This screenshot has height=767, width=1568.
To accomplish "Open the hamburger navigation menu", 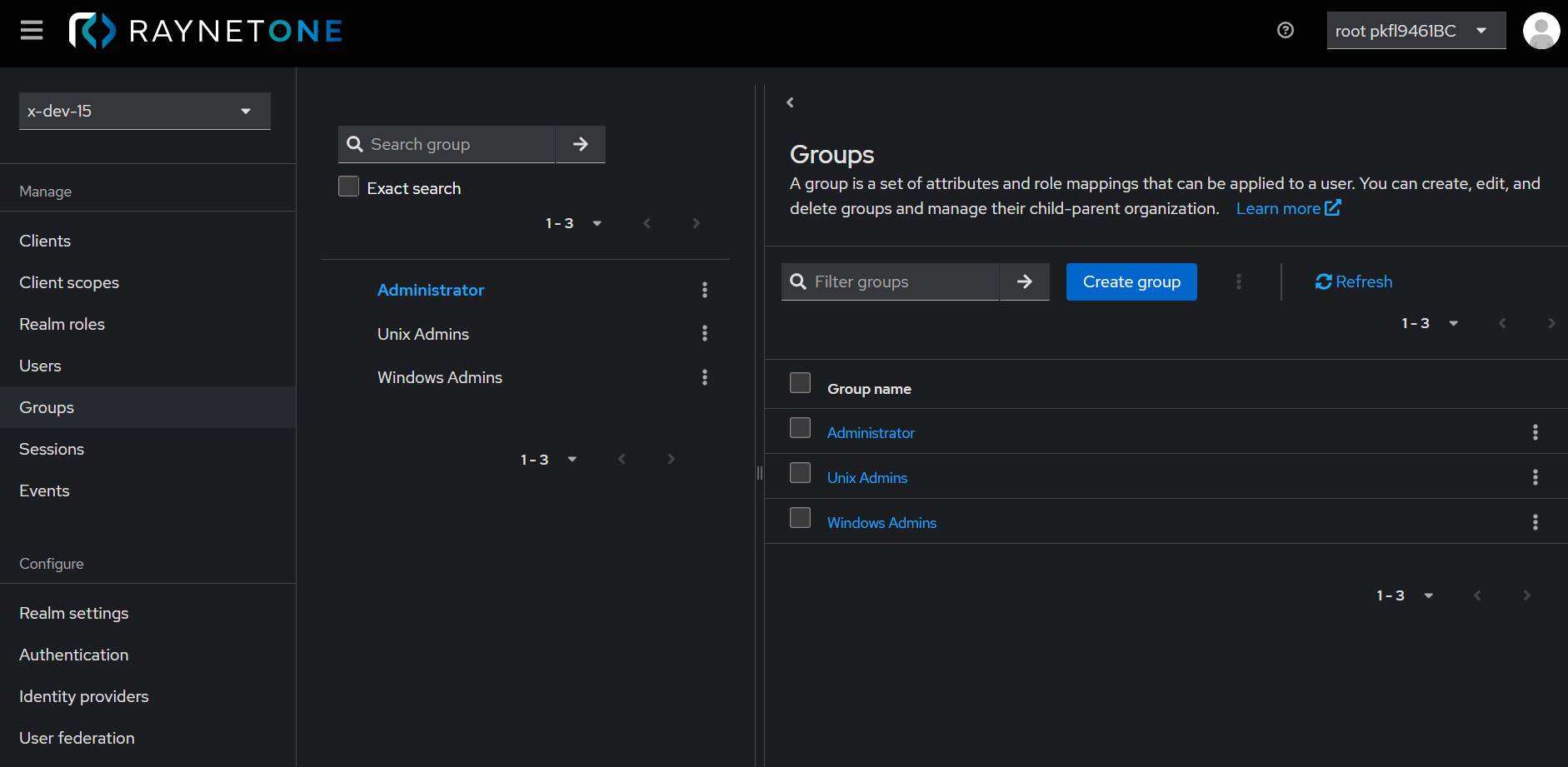I will 31,30.
